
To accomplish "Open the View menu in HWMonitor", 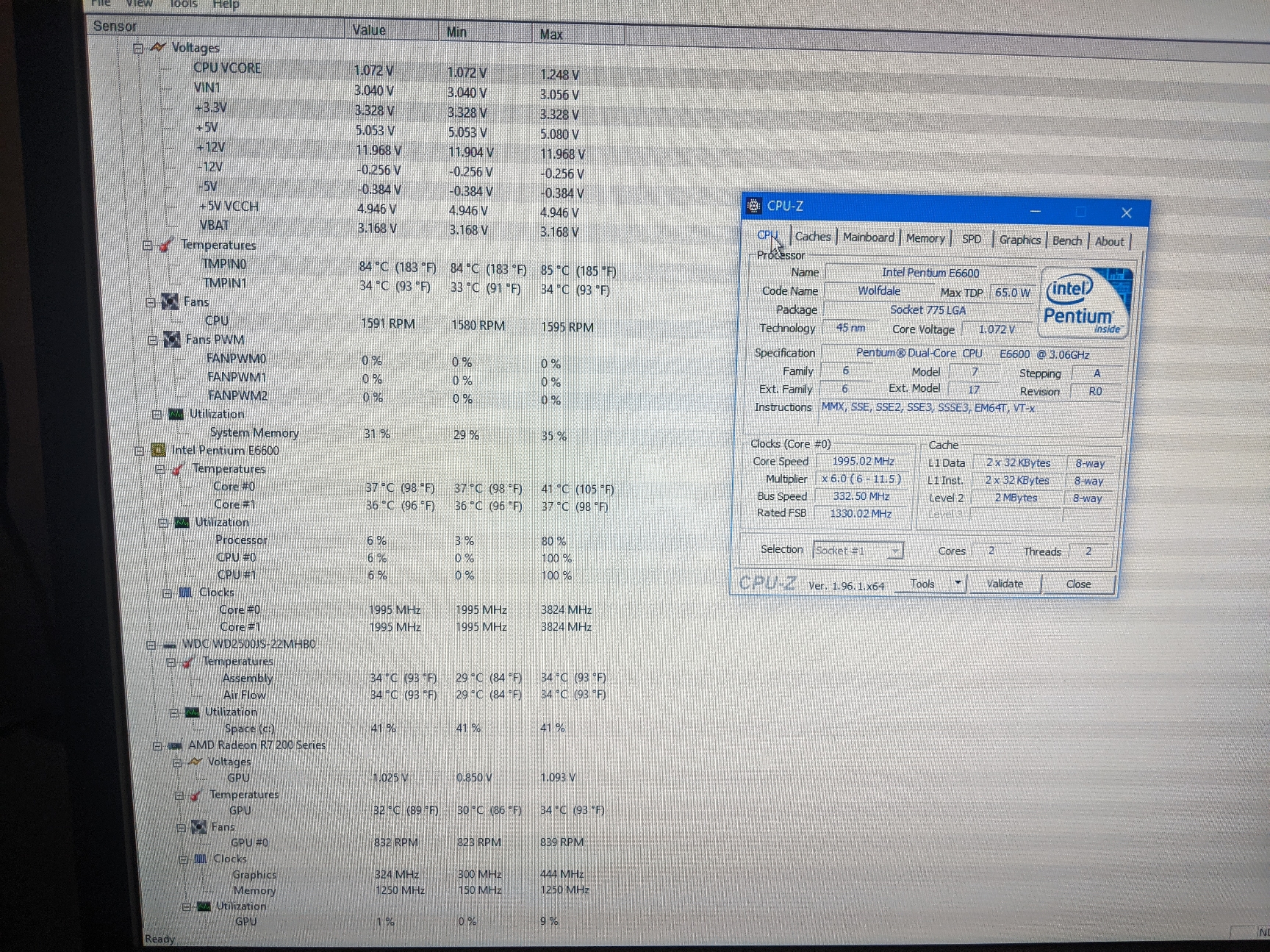I will [x=139, y=3].
